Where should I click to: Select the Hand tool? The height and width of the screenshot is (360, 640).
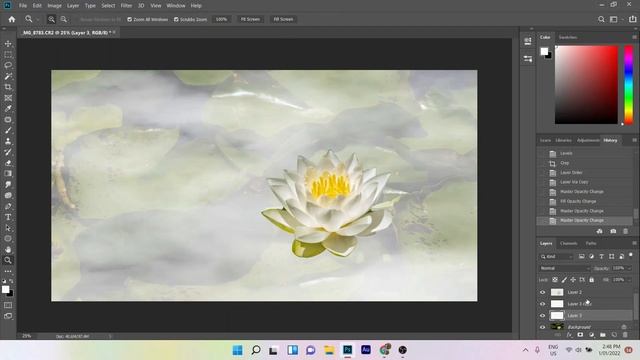tap(8, 249)
